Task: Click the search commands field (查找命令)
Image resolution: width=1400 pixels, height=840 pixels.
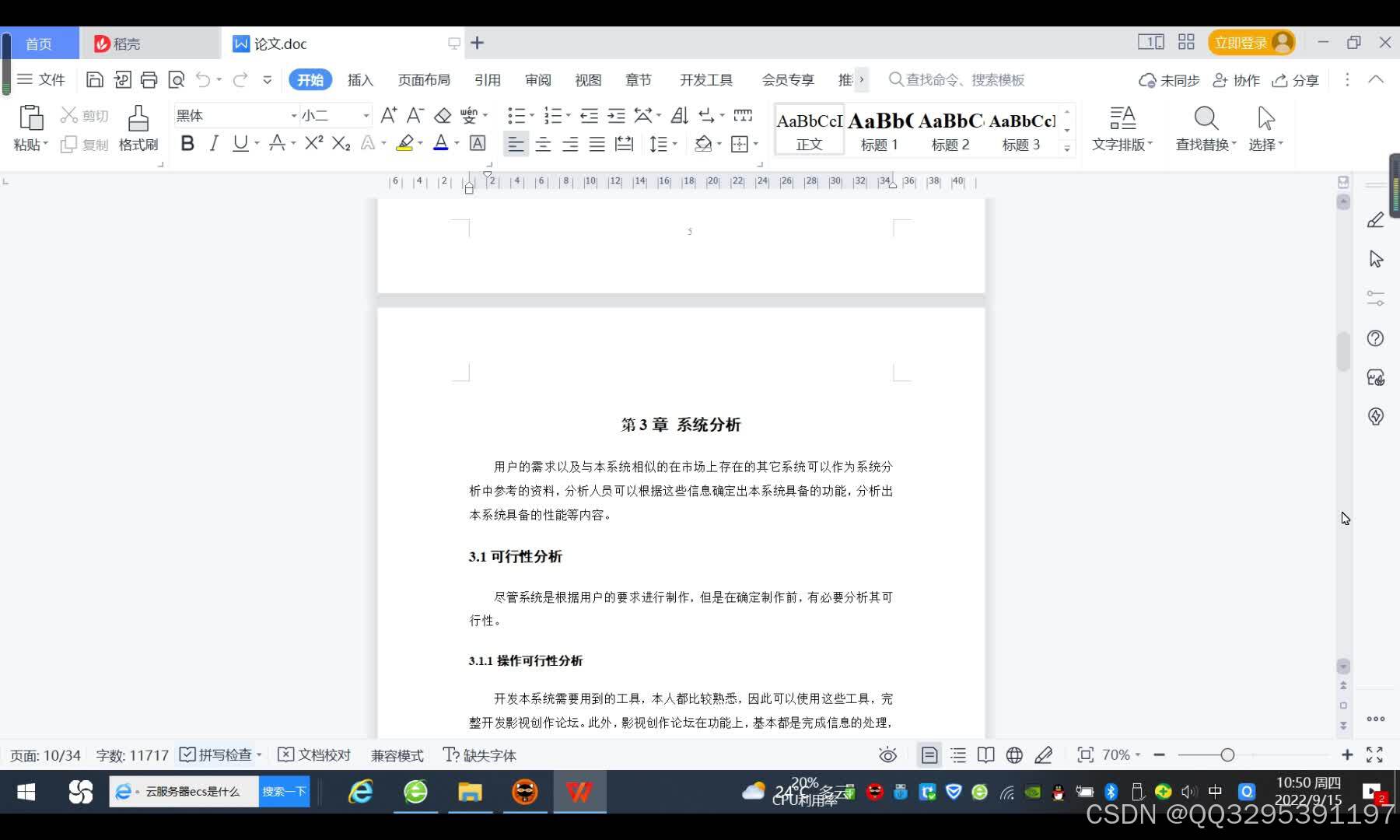Action: coord(957,80)
